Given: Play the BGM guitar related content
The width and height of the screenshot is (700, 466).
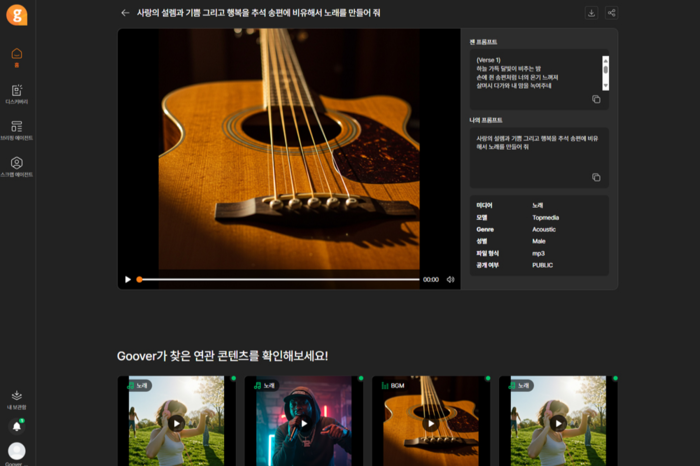Looking at the screenshot, I should (x=431, y=423).
